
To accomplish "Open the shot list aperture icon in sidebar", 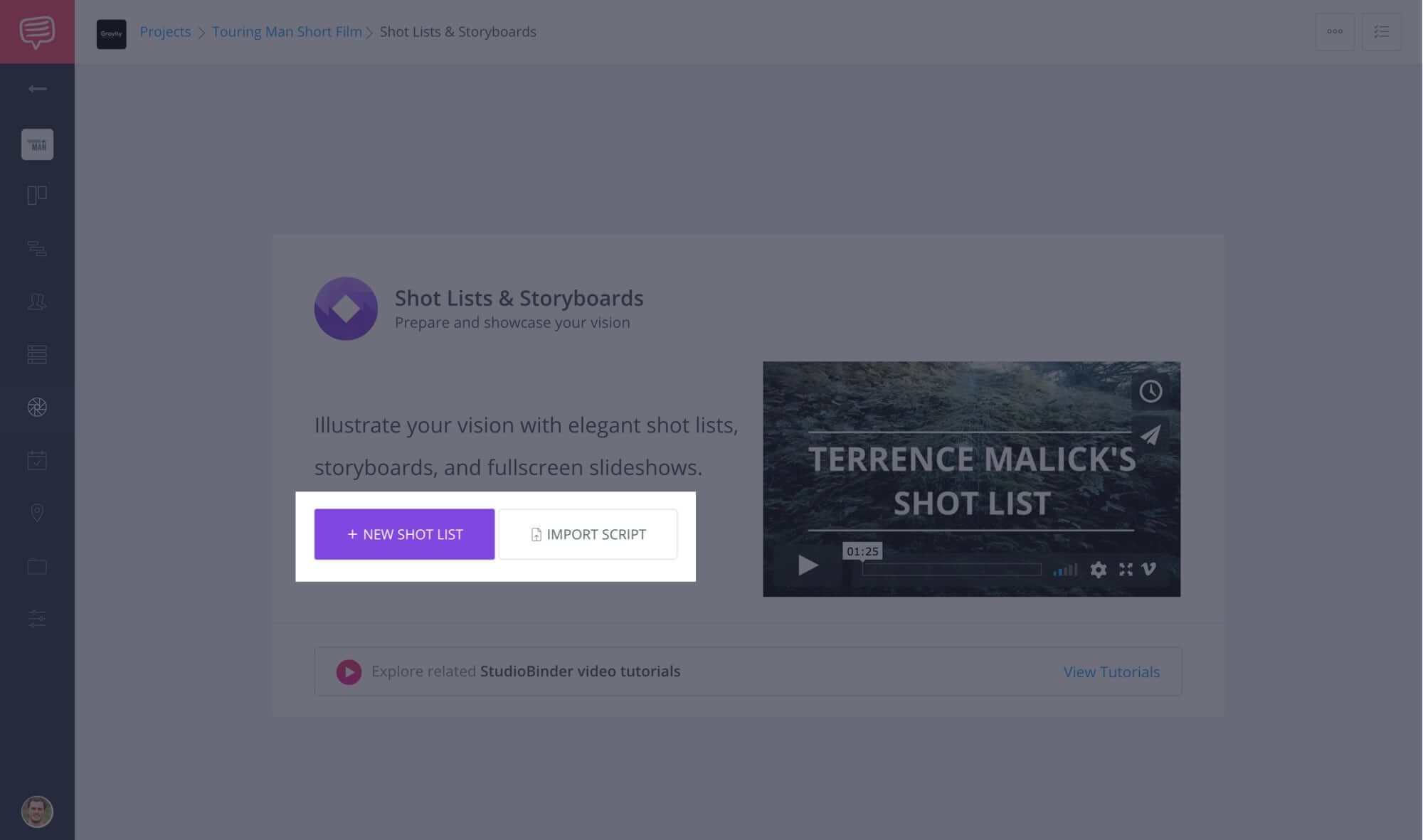I will pos(37,407).
